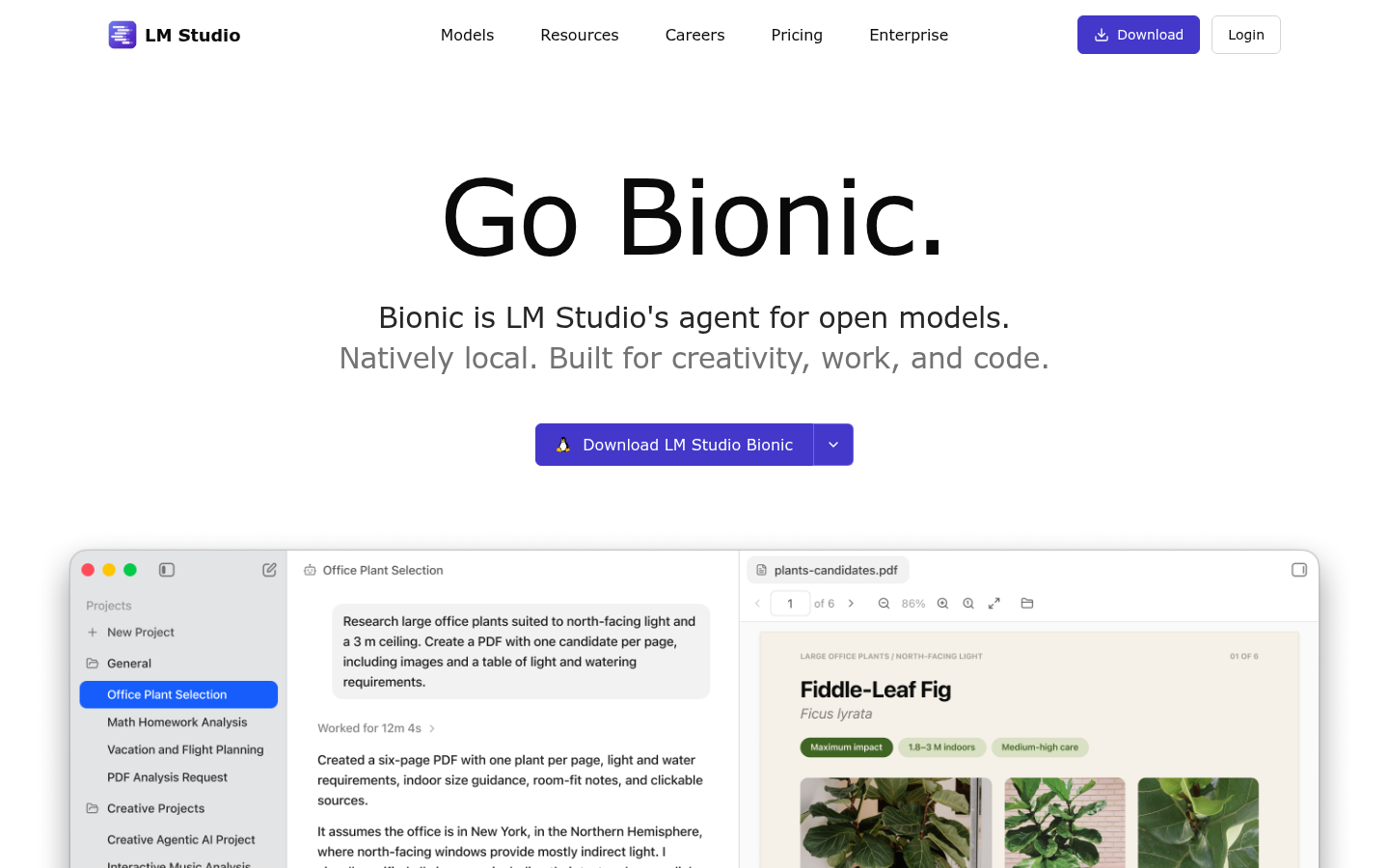The width and height of the screenshot is (1389, 868).
Task: Open the Models nav menu
Action: click(x=467, y=35)
